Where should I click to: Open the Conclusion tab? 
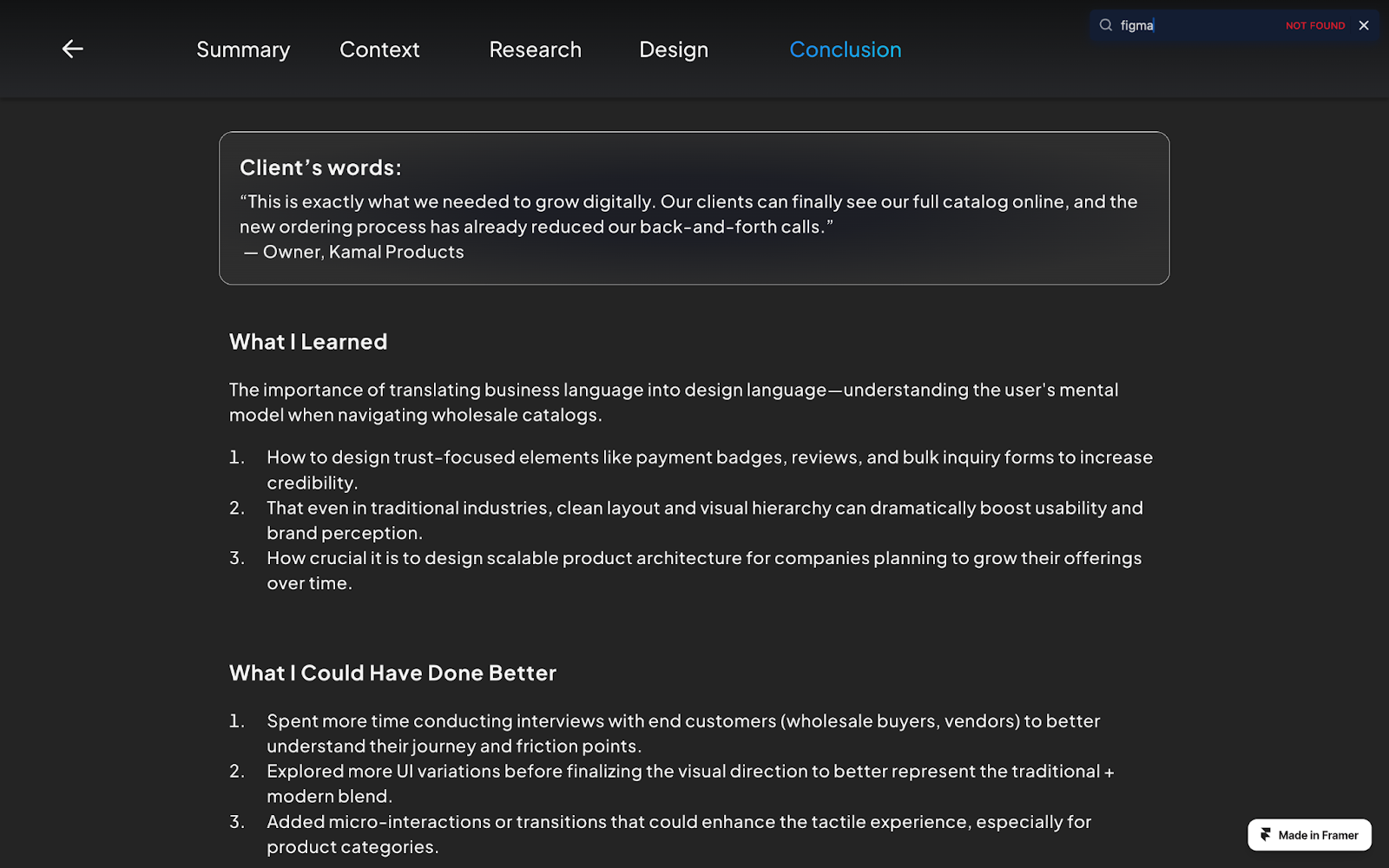tap(846, 49)
